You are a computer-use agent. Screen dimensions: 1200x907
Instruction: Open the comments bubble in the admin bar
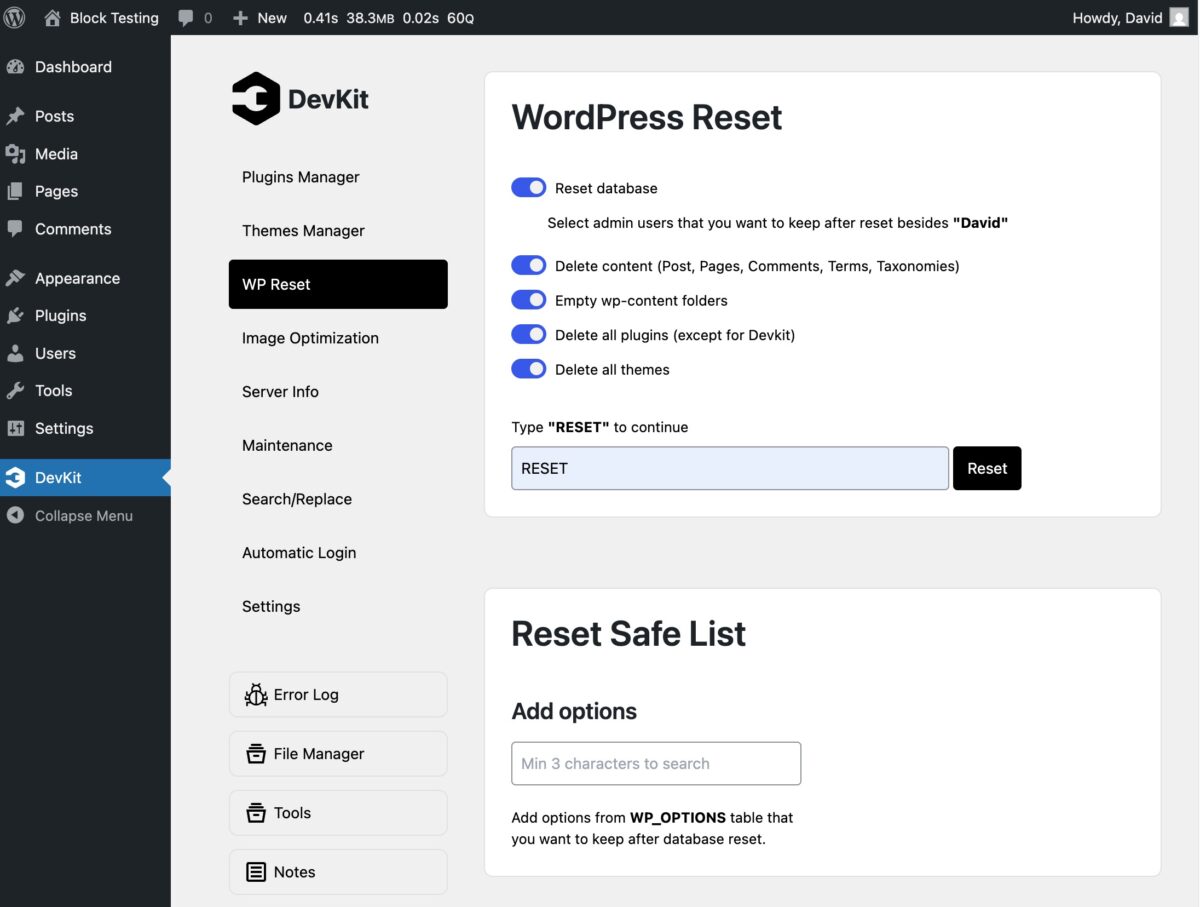(194, 17)
